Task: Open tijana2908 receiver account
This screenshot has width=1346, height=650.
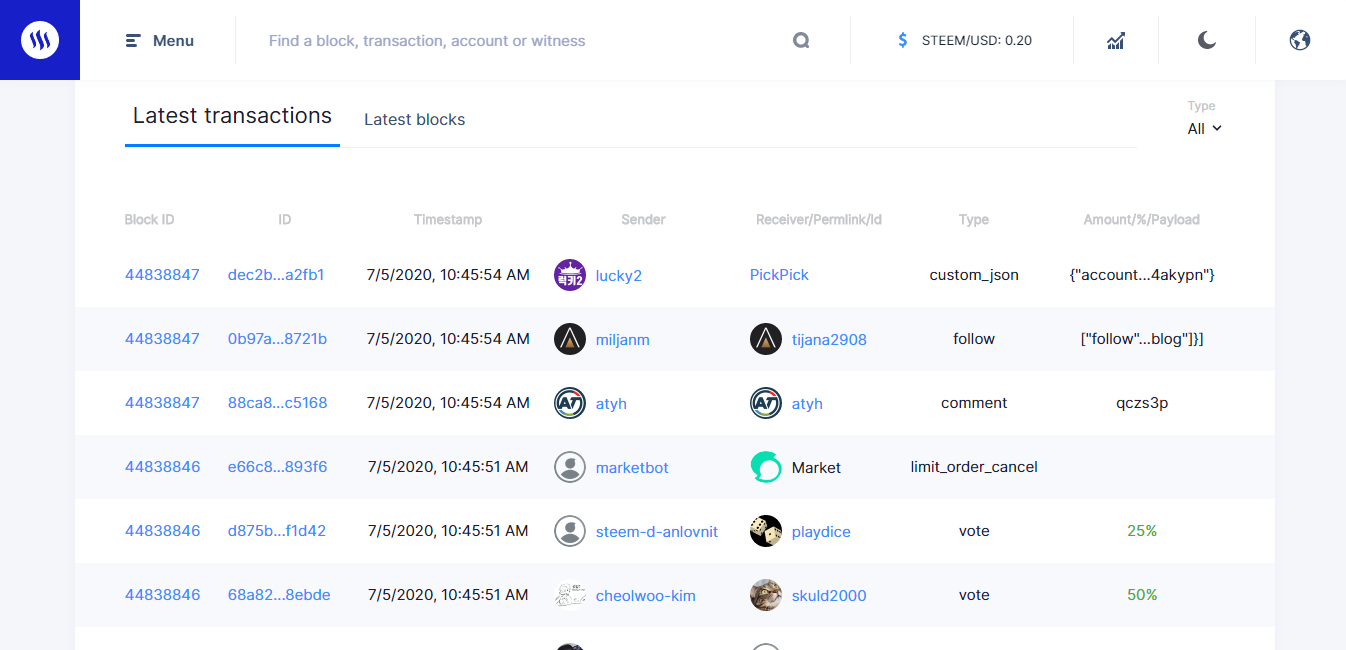Action: pos(829,340)
